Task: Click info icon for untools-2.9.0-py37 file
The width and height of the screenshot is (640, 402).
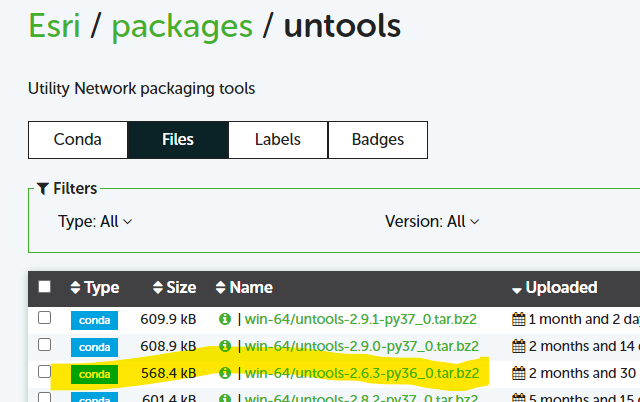Action: [x=225, y=346]
